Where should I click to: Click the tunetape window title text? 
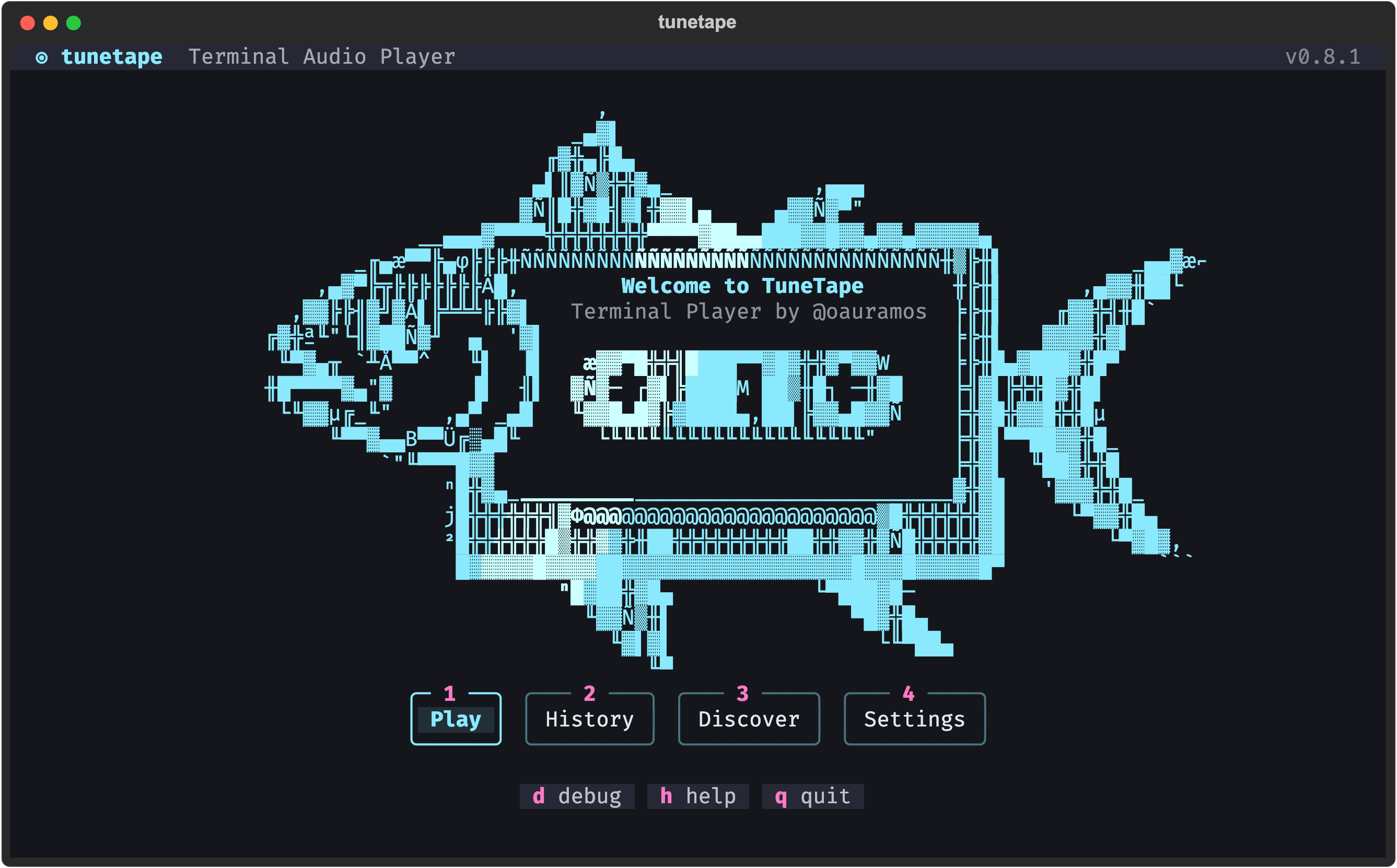coord(696,22)
